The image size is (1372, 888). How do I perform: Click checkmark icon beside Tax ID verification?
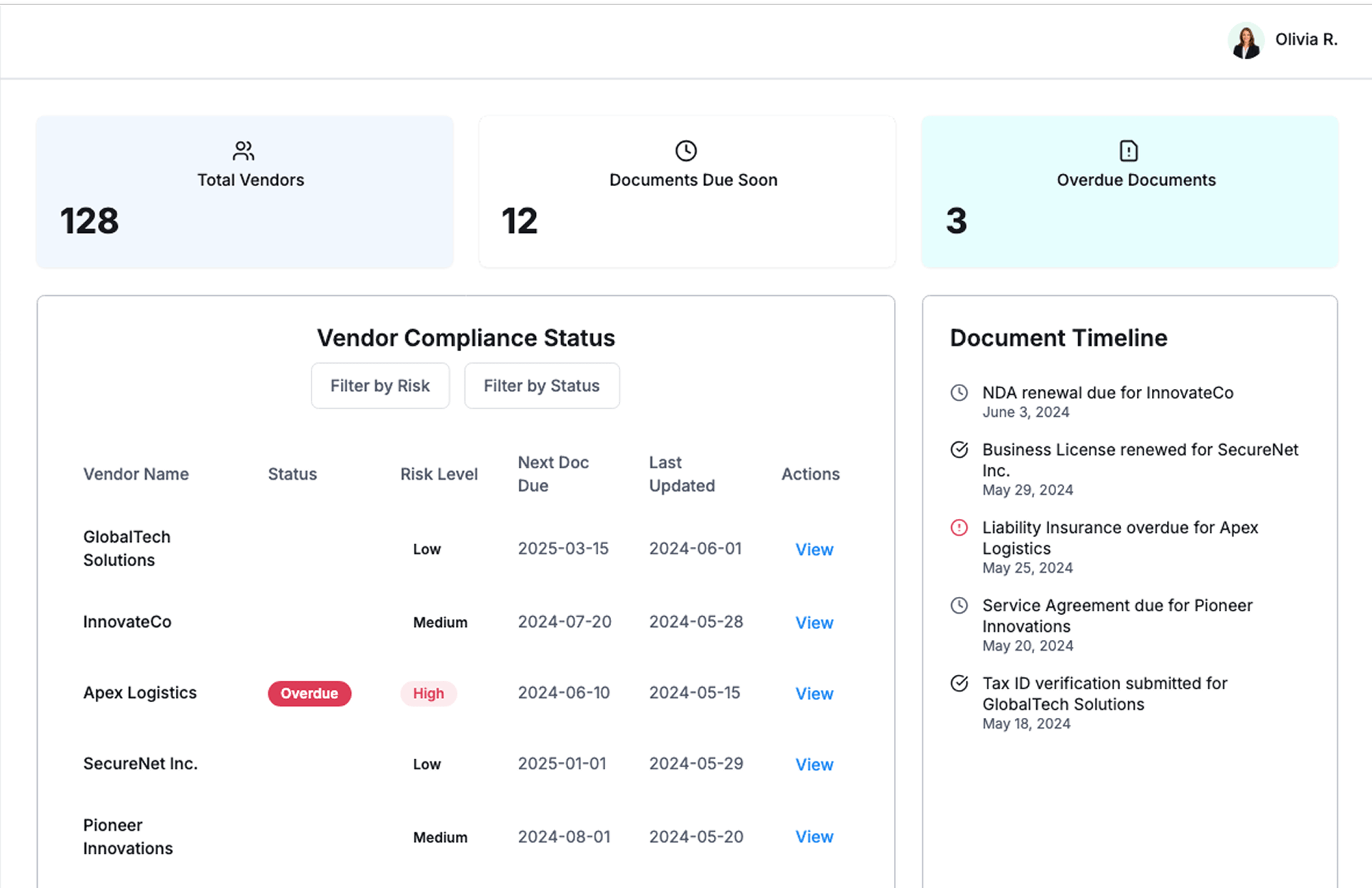tap(959, 684)
